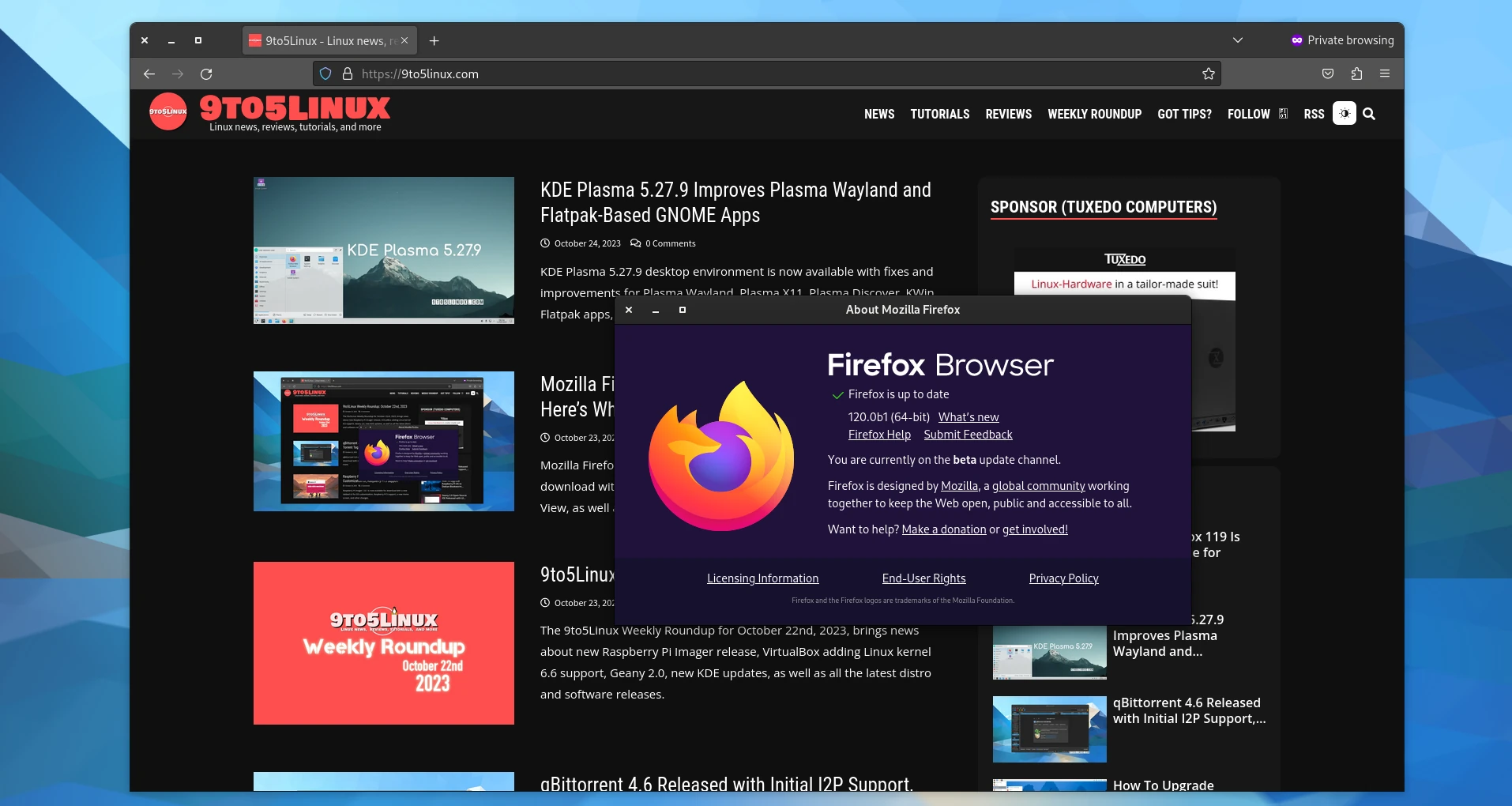Open the Firefox hamburger application menu
The width and height of the screenshot is (1512, 806).
click(x=1385, y=73)
